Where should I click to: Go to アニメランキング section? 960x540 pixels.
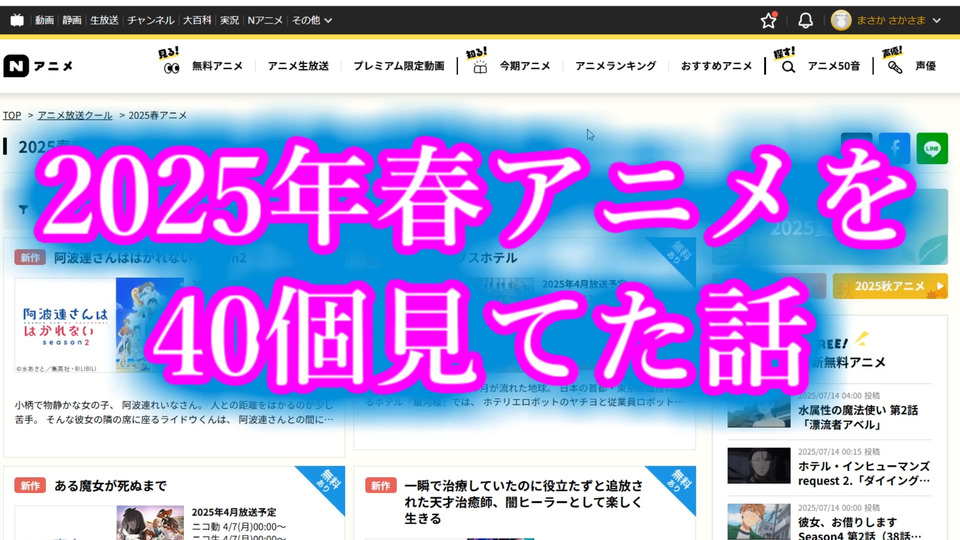point(615,66)
